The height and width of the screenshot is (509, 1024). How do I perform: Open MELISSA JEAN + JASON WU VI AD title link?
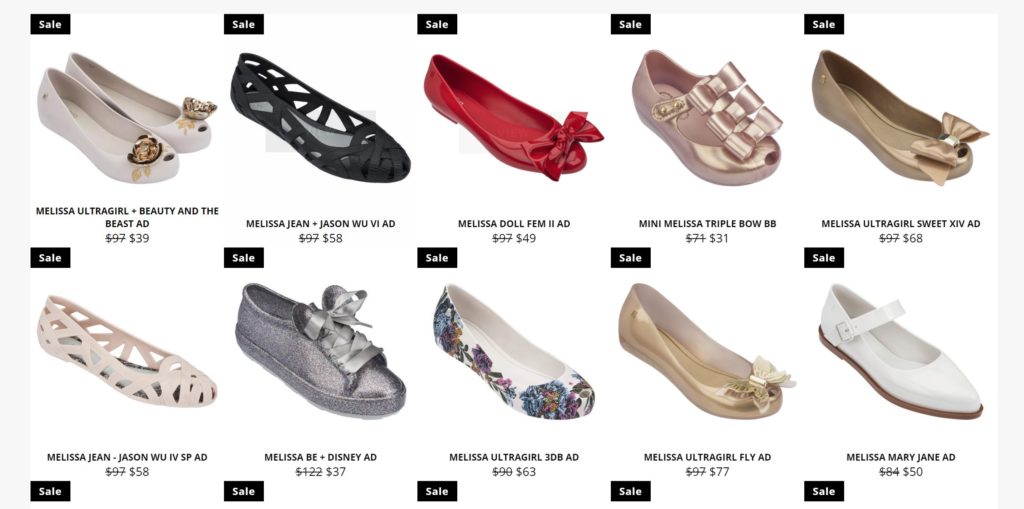coord(321,223)
